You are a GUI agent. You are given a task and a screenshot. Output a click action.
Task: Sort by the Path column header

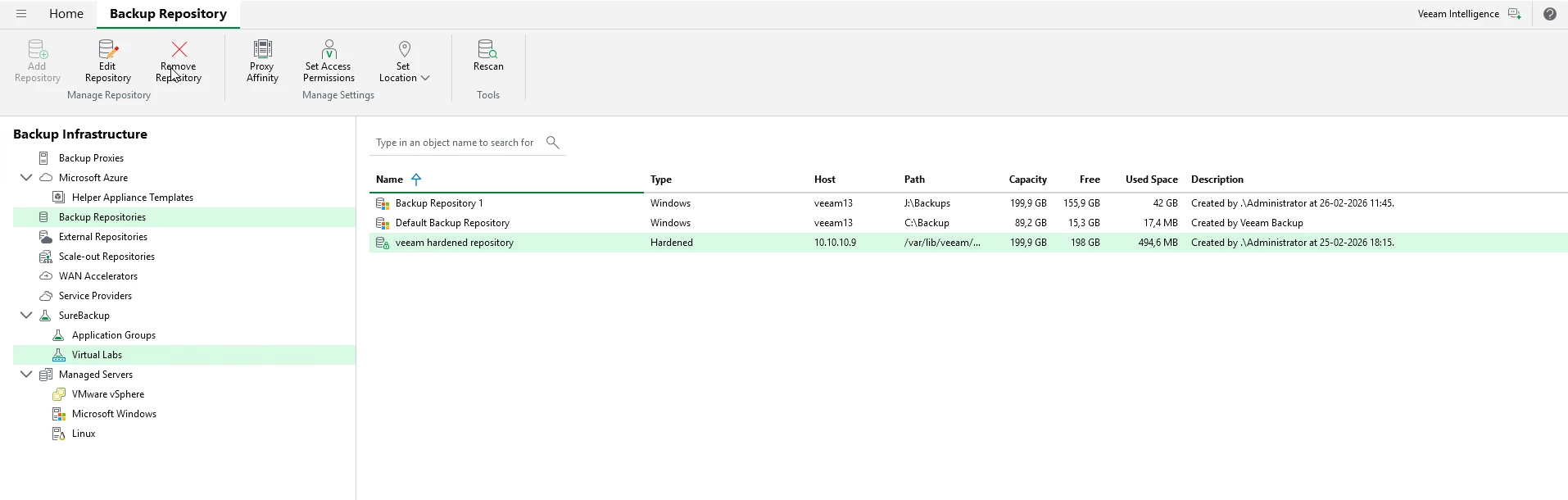click(x=914, y=180)
